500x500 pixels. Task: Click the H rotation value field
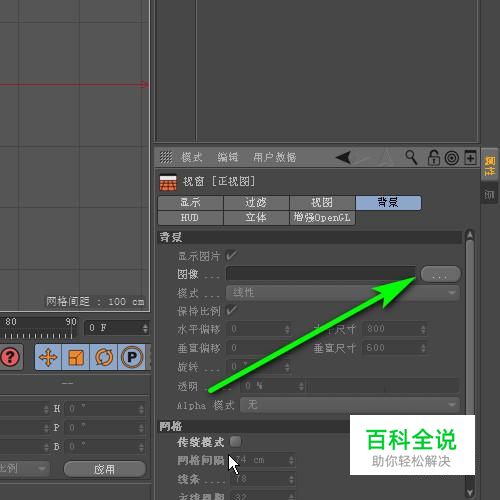click(105, 409)
